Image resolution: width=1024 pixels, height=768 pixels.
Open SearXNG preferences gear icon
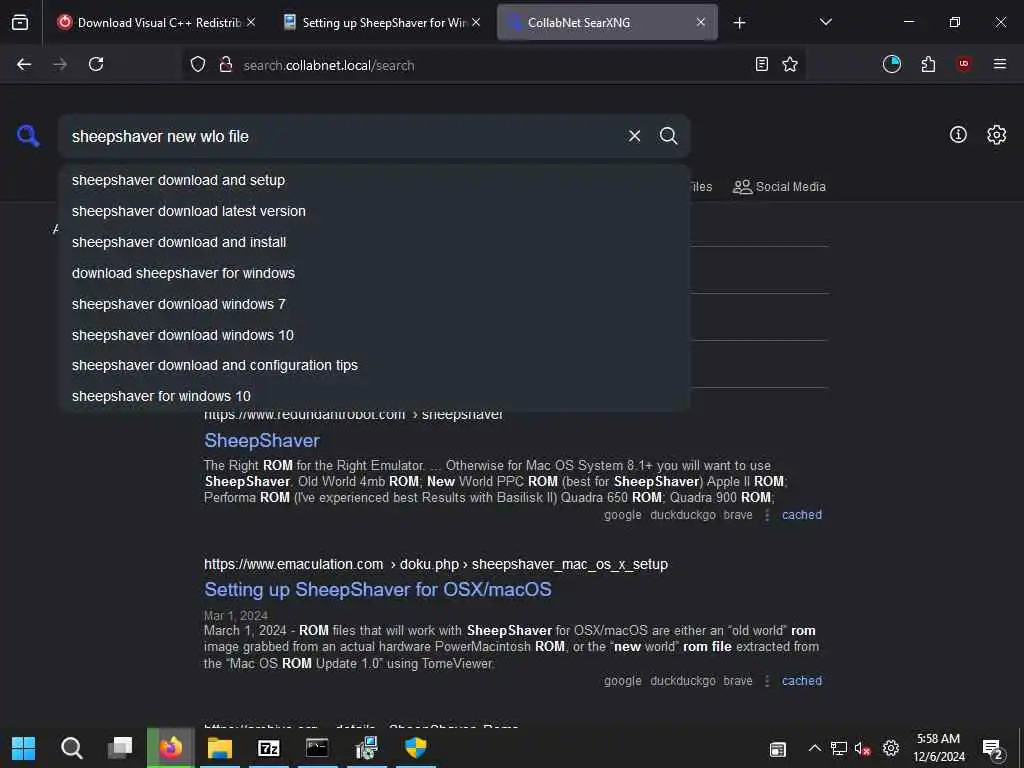(x=997, y=135)
